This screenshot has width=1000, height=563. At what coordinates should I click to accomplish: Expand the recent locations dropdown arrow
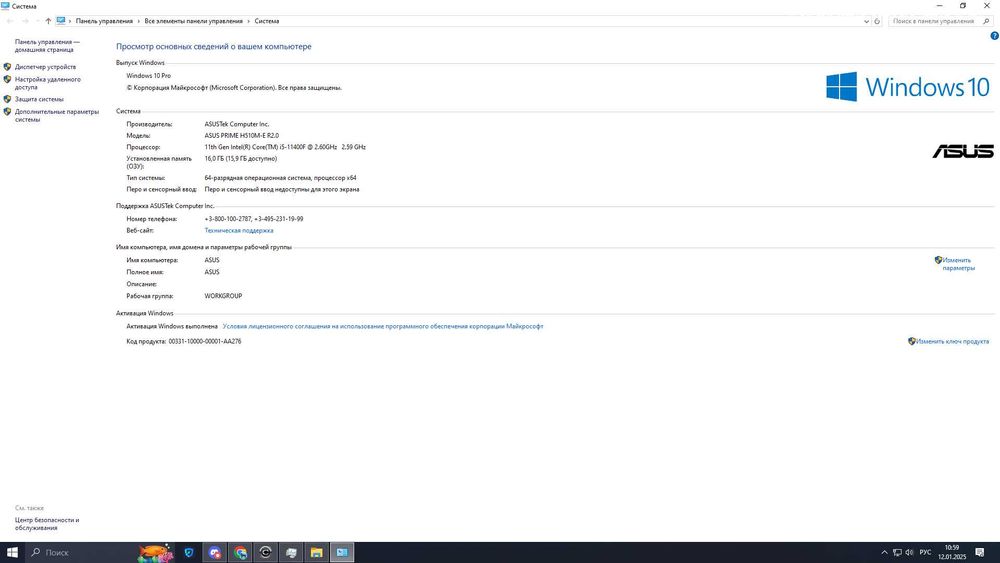click(x=38, y=21)
